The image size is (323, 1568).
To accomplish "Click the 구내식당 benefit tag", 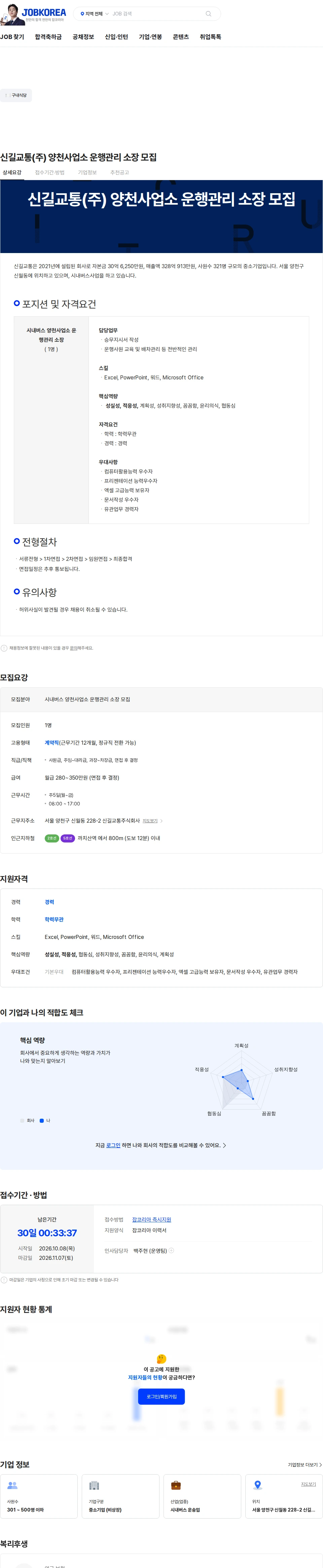I will (x=16, y=95).
